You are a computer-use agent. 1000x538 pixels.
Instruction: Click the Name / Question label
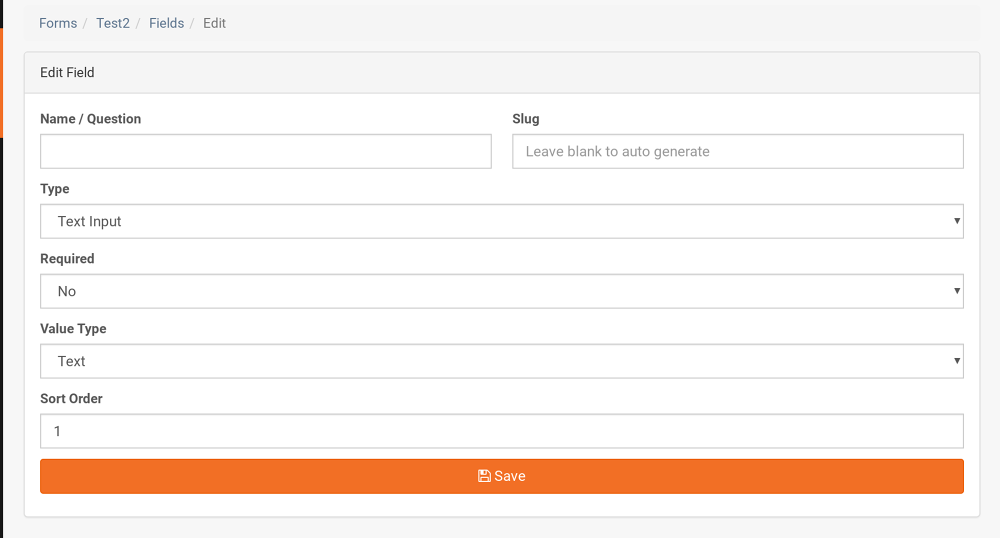tap(91, 119)
